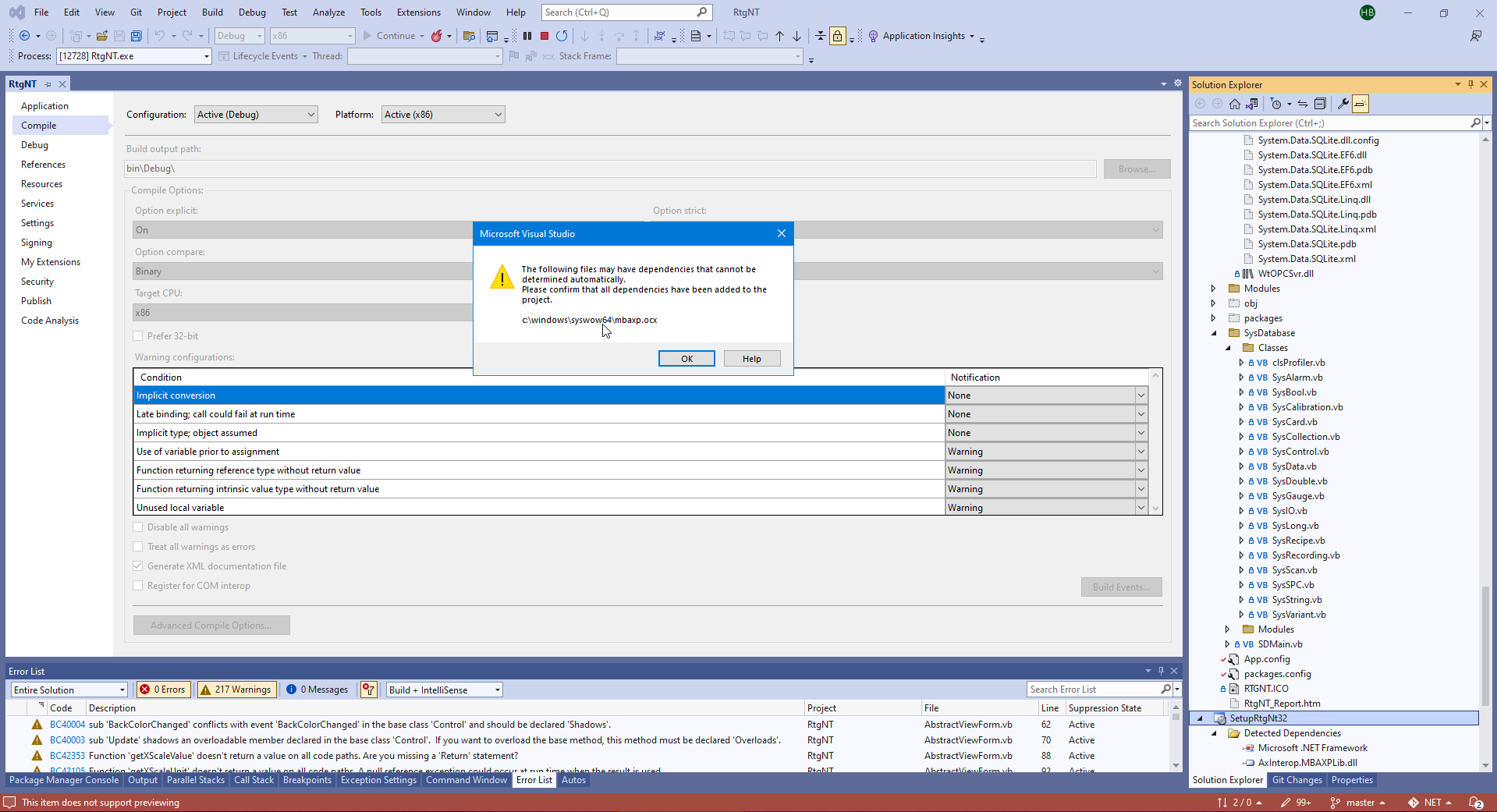This screenshot has width=1497, height=812.
Task: Select the References page in project properties
Action: (44, 165)
